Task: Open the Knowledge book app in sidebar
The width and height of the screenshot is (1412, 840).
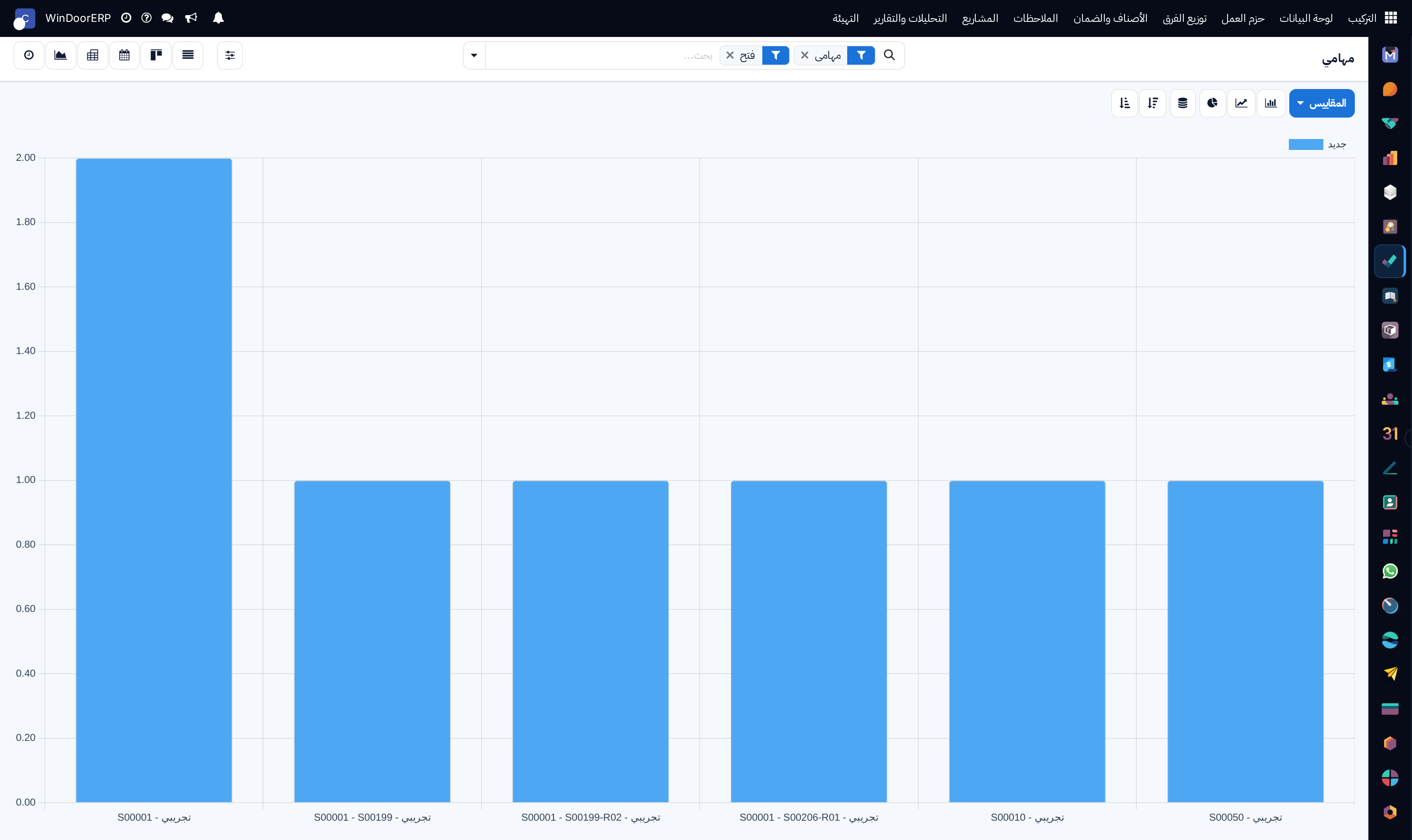Action: point(1390,296)
